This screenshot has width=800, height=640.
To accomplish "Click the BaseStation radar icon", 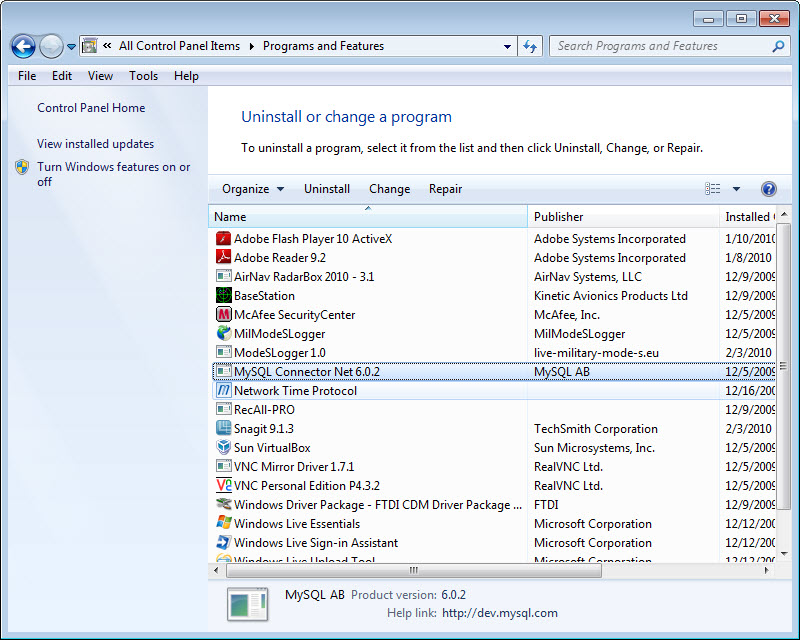I will point(223,295).
